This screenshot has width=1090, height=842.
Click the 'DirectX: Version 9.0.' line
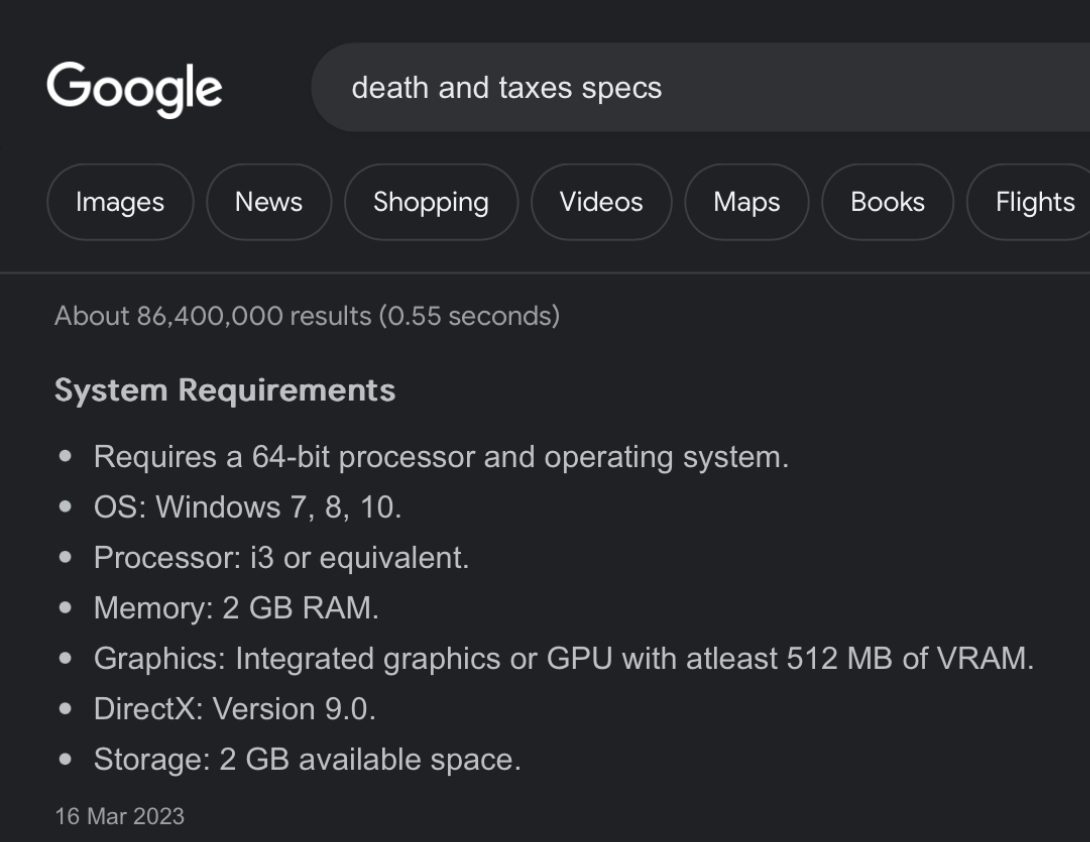tap(235, 709)
